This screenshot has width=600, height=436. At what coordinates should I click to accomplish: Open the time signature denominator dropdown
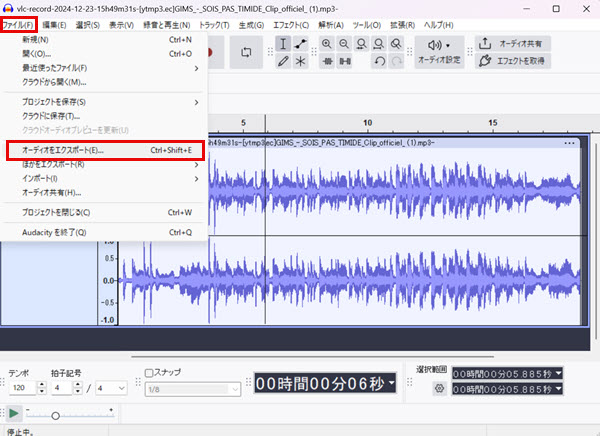111,388
